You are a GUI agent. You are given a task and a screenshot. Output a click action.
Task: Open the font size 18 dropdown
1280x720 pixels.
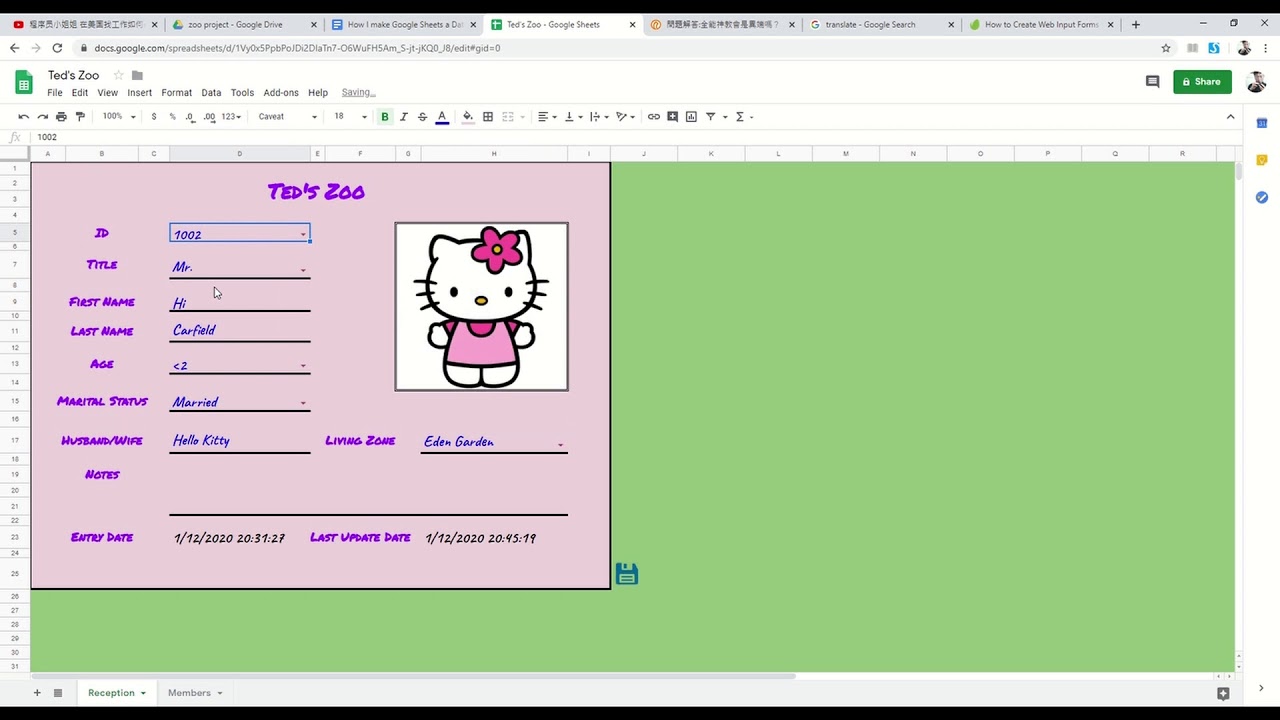350,117
